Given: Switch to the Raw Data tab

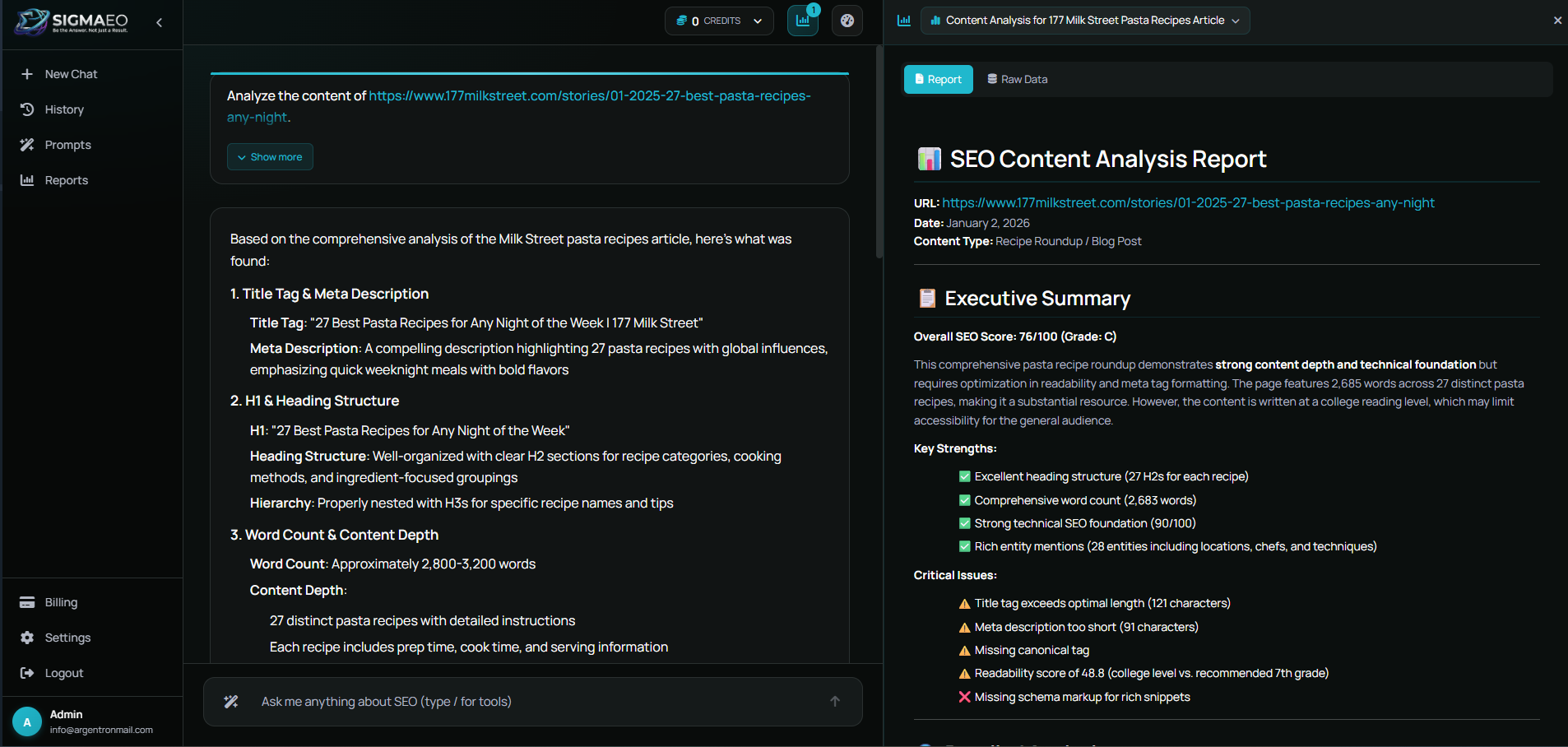Looking at the screenshot, I should (x=1018, y=80).
